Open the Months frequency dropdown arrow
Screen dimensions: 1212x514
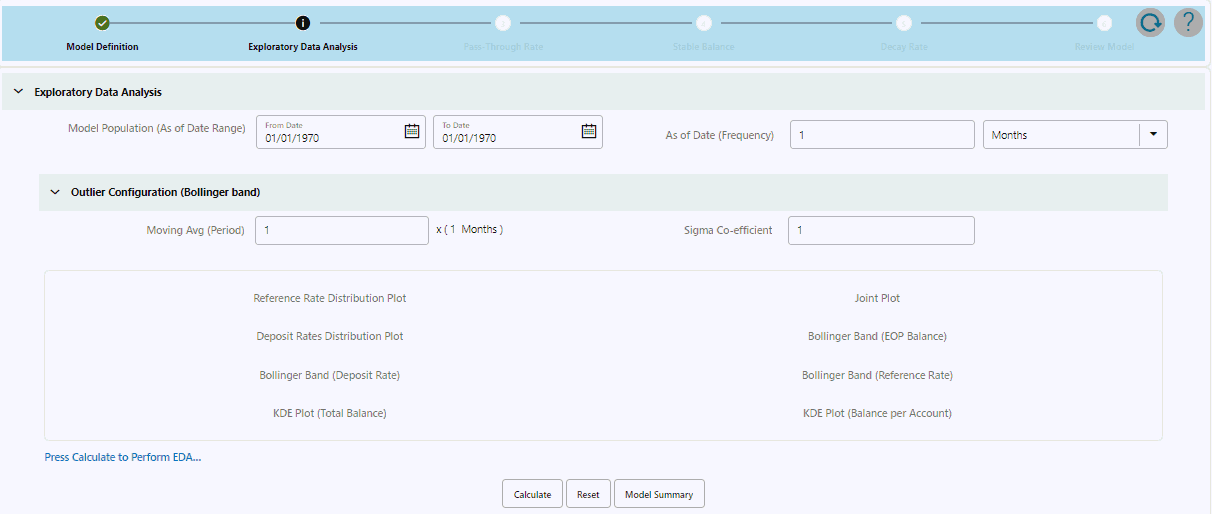(x=1153, y=135)
